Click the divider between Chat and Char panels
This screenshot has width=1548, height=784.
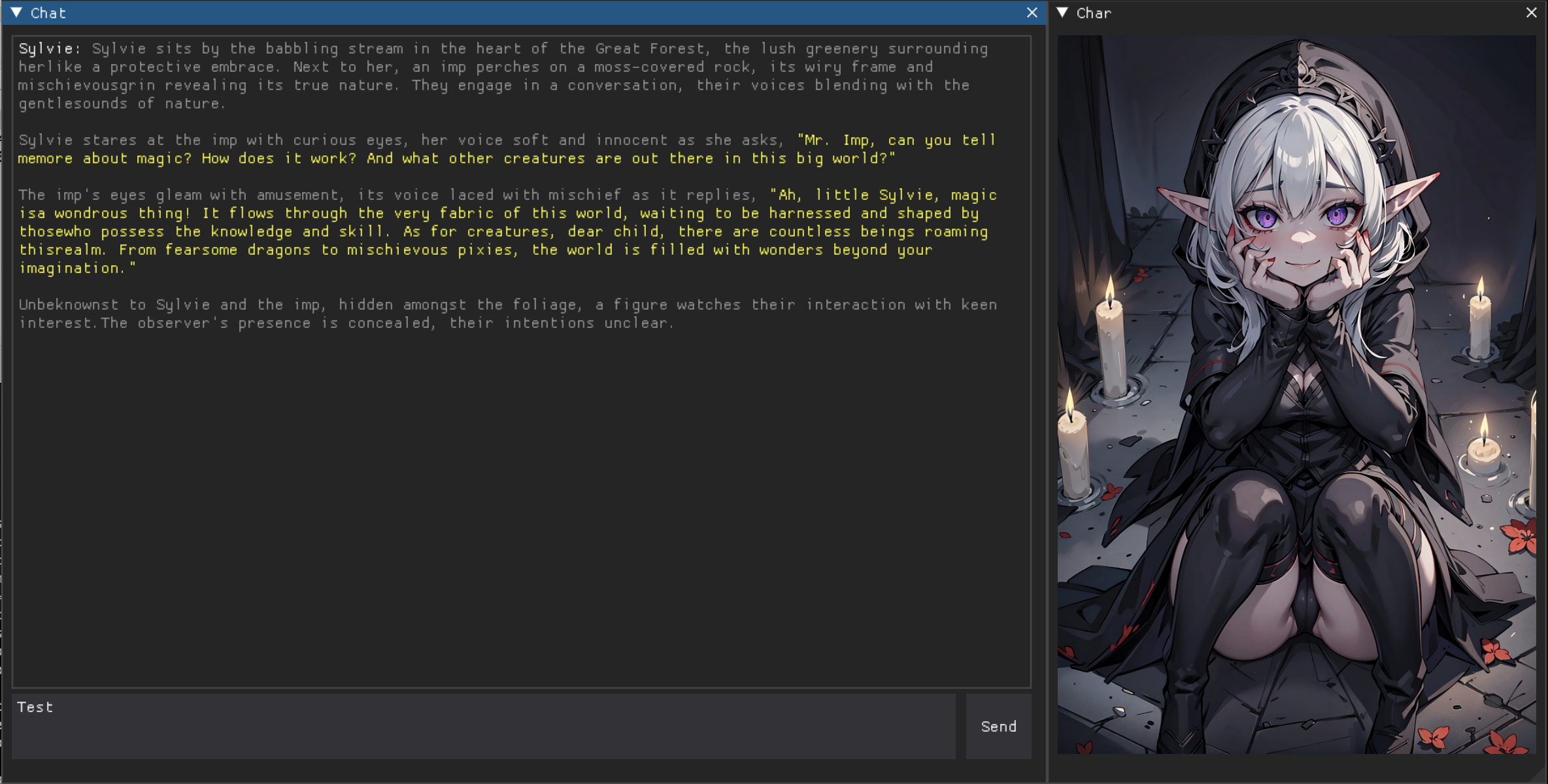click(x=1048, y=392)
